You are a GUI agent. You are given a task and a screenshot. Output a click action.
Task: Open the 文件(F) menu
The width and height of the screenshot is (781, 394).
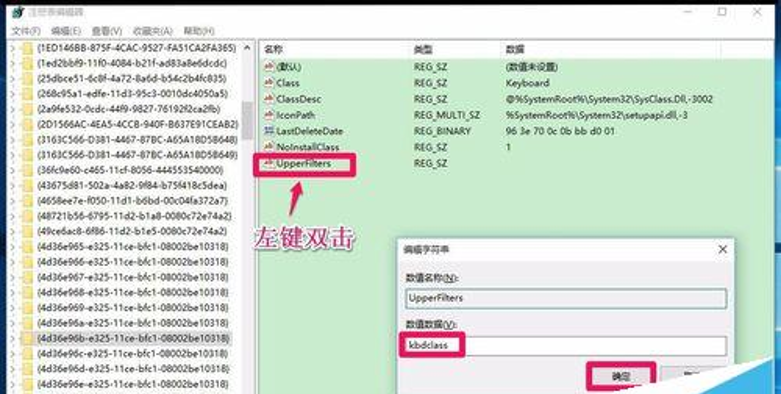[26, 31]
